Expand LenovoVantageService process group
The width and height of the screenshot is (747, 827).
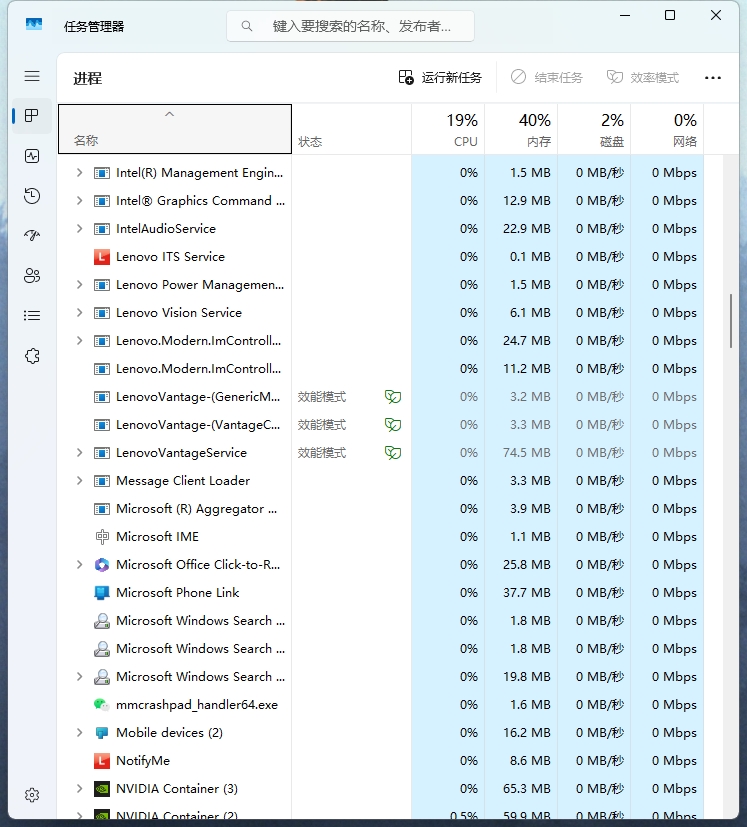[x=79, y=453]
